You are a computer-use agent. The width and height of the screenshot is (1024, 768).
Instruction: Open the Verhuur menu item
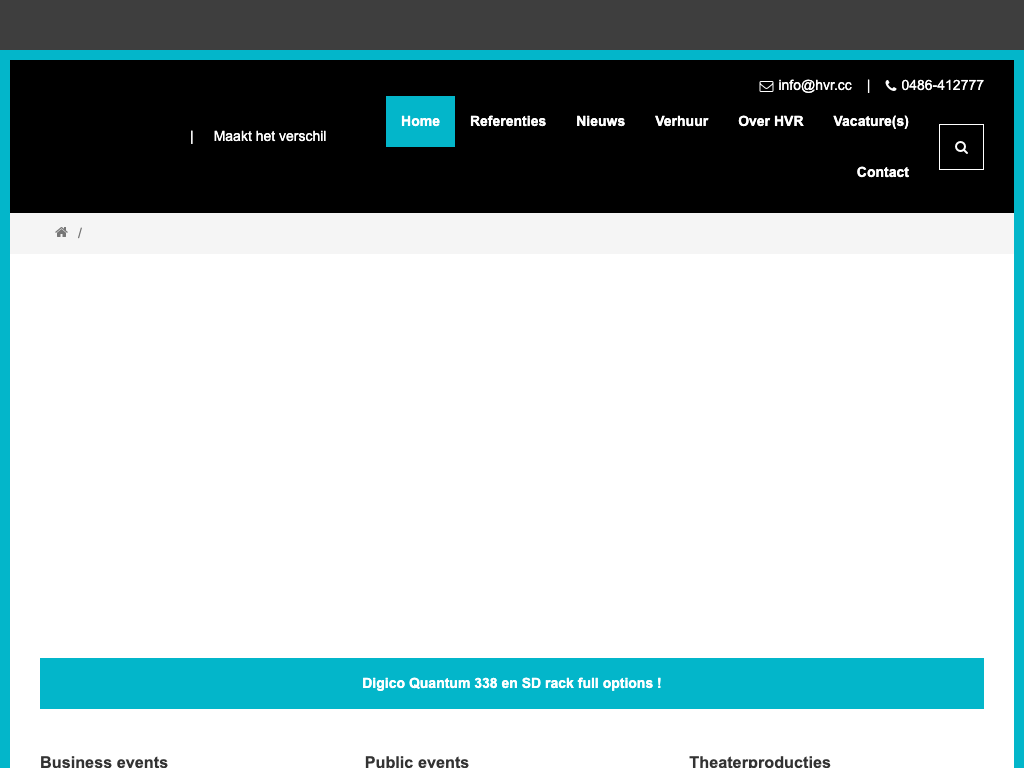click(x=681, y=121)
